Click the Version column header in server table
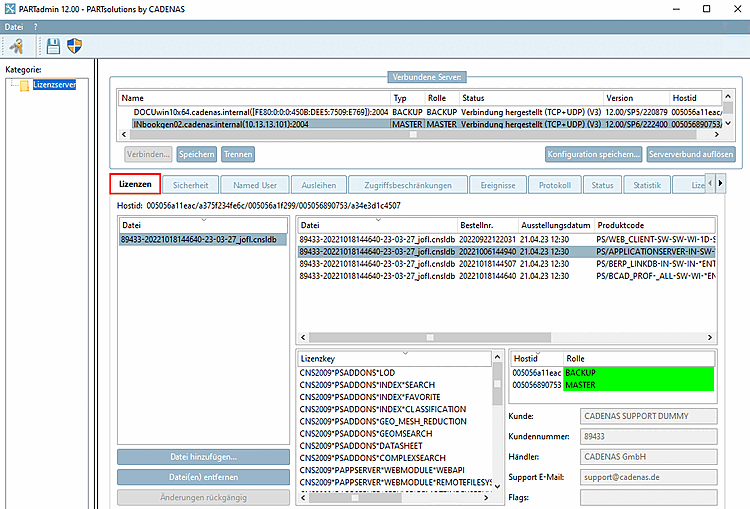This screenshot has width=750, height=509. click(636, 98)
